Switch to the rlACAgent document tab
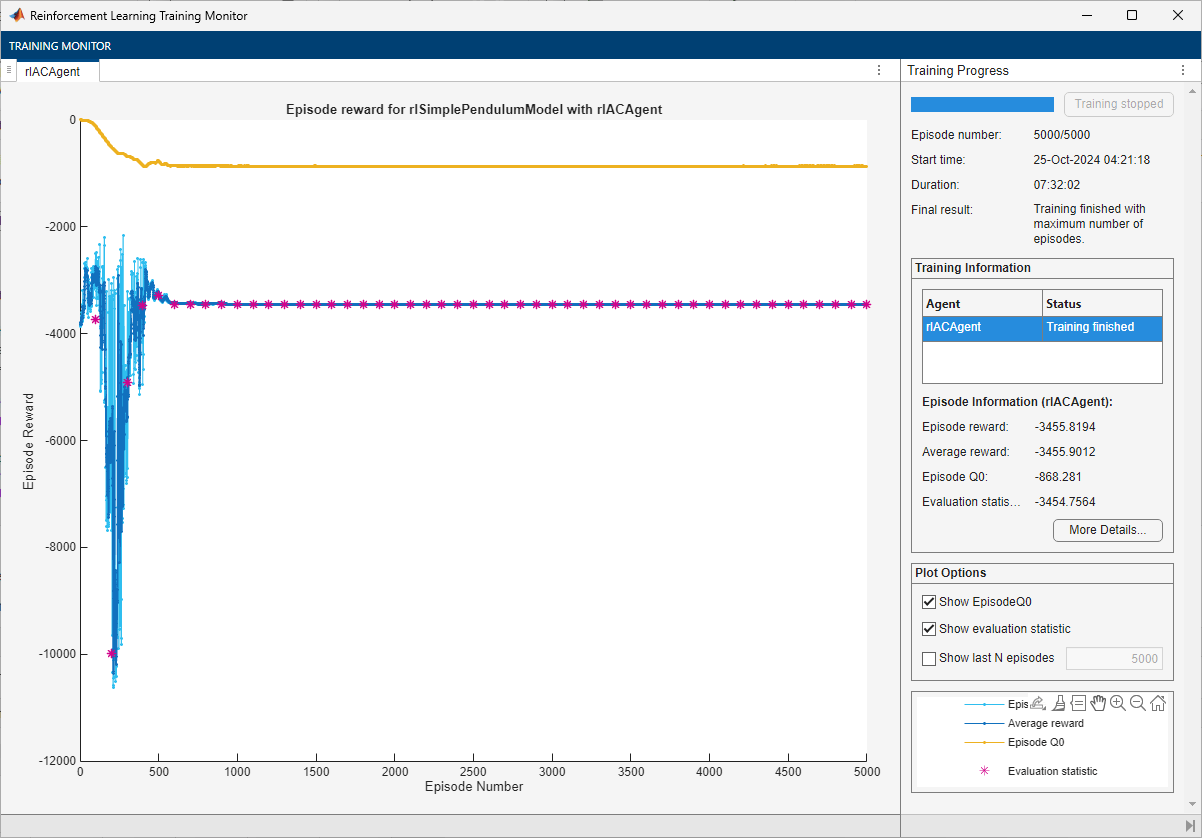 tap(53, 72)
